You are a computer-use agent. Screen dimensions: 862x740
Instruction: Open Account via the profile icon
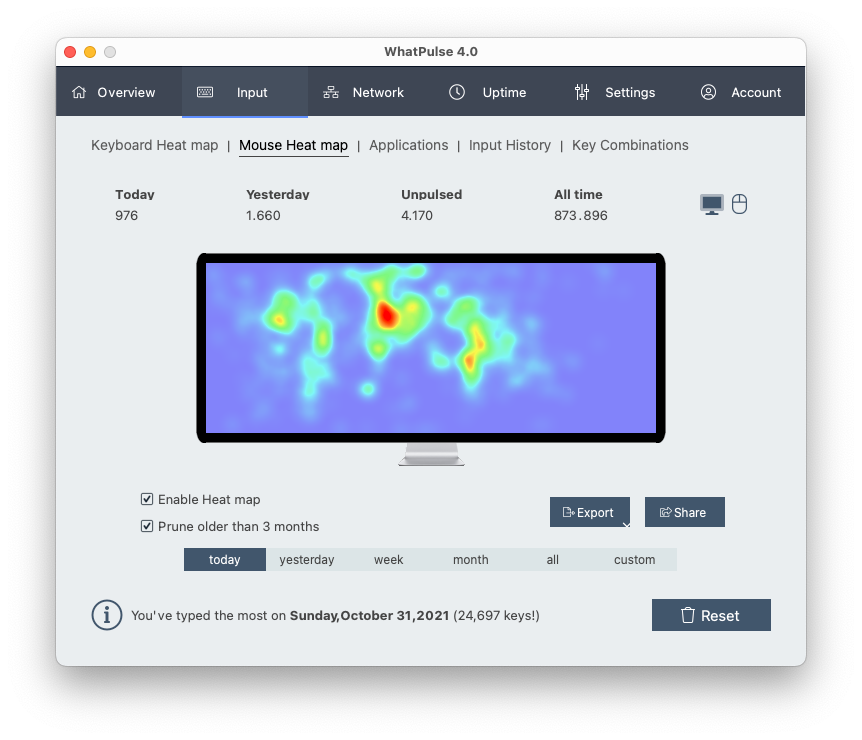(707, 91)
